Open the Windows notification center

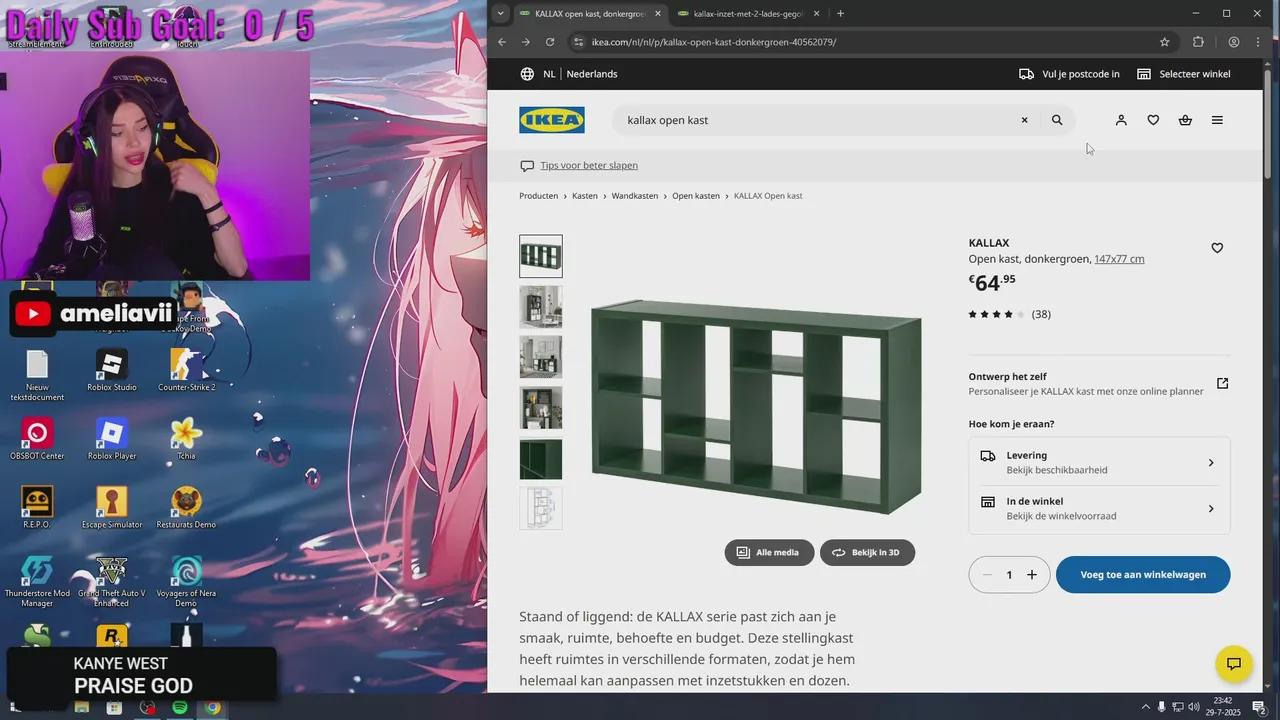tap(1259, 708)
